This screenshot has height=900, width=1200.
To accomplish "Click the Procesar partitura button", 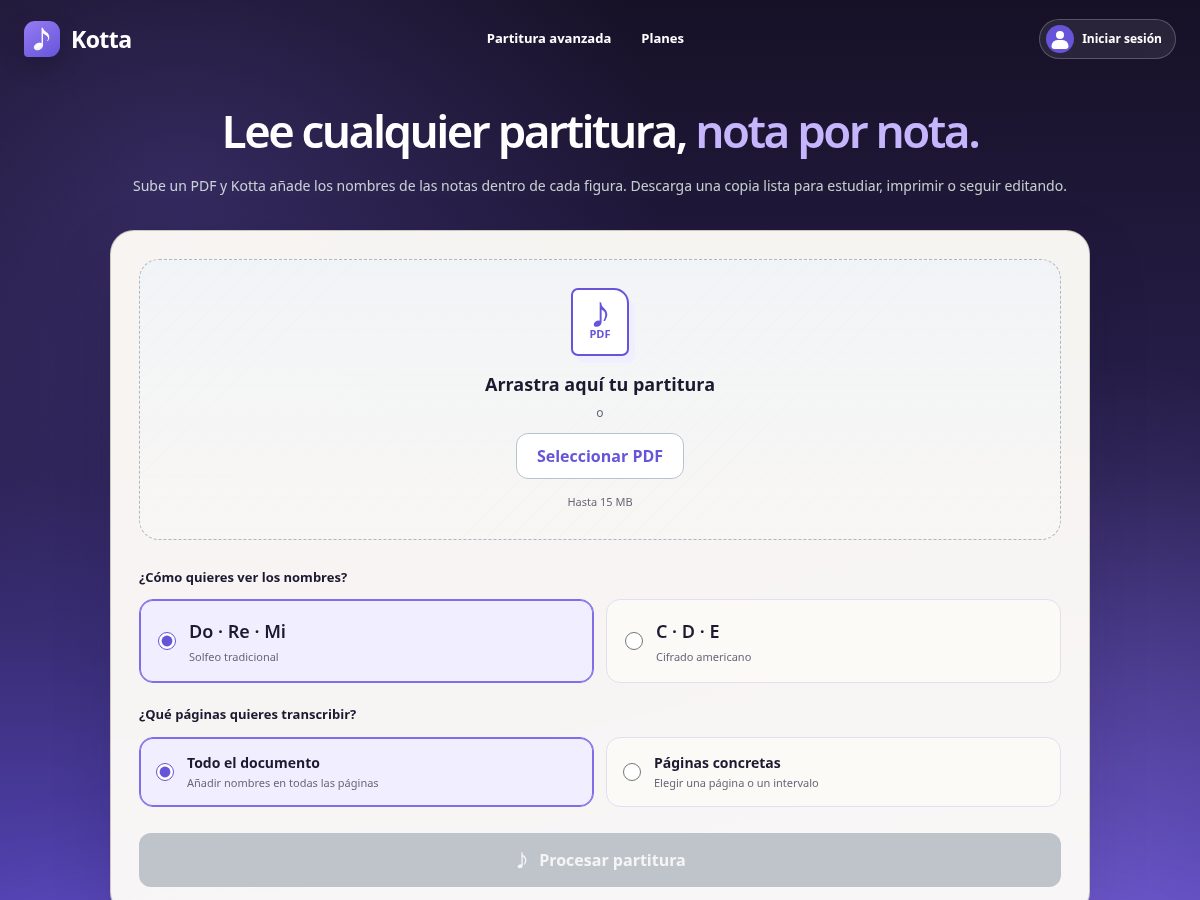I will pos(600,860).
